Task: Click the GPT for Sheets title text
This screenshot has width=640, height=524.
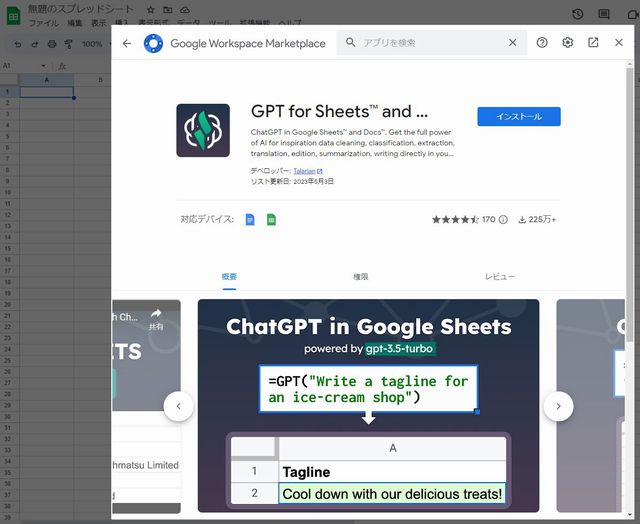Action: pyautogui.click(x=339, y=111)
